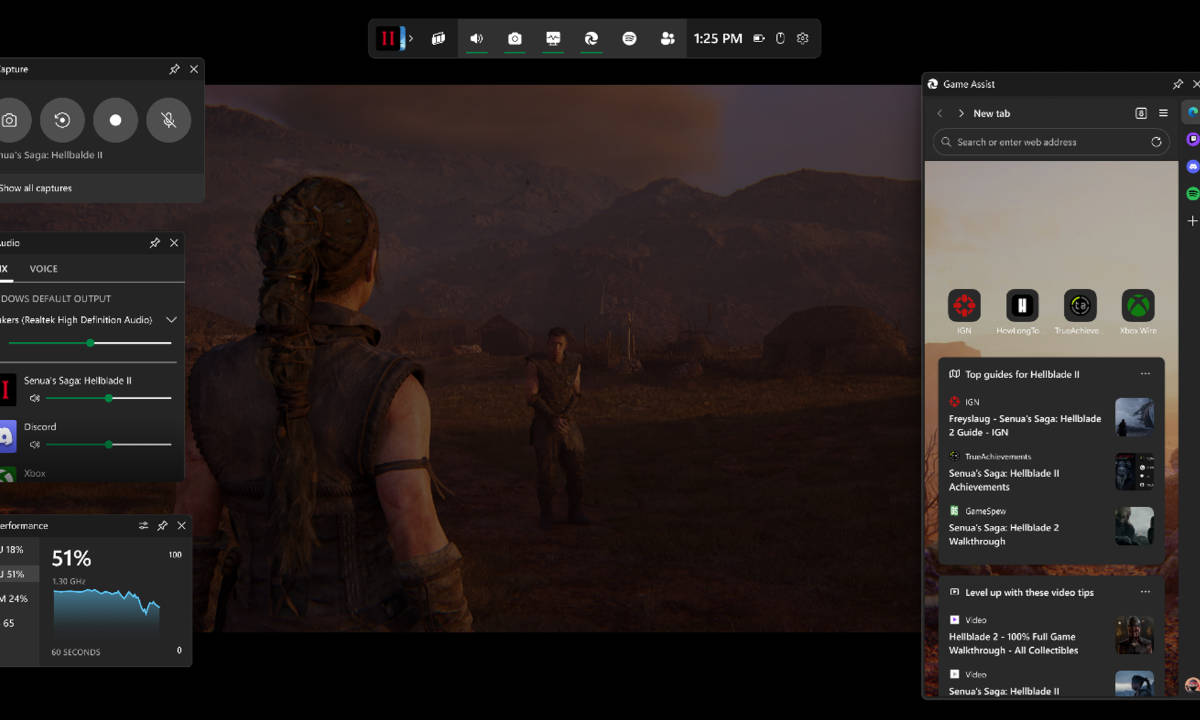
Task: Click the Show all captures link
Action: coord(36,187)
